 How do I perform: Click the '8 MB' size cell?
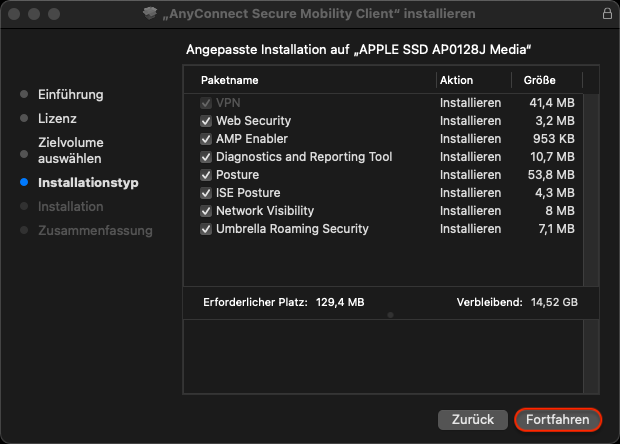click(x=560, y=211)
